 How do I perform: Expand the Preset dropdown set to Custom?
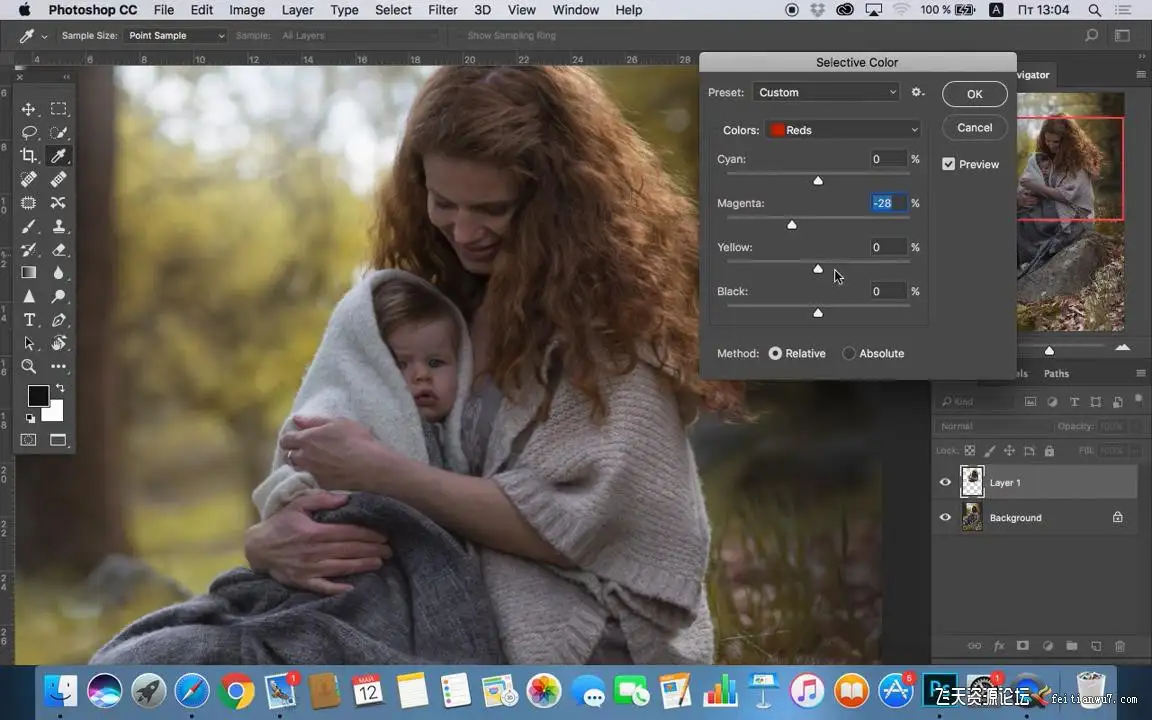click(x=826, y=92)
